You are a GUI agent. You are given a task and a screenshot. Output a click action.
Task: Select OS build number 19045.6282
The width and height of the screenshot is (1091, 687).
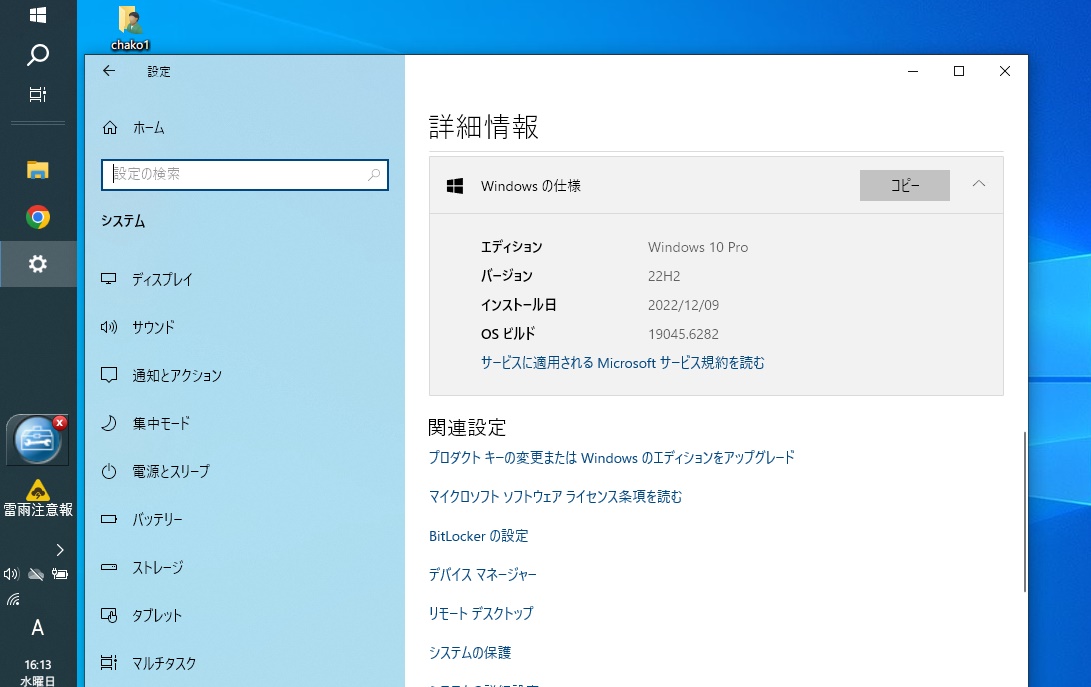683,334
